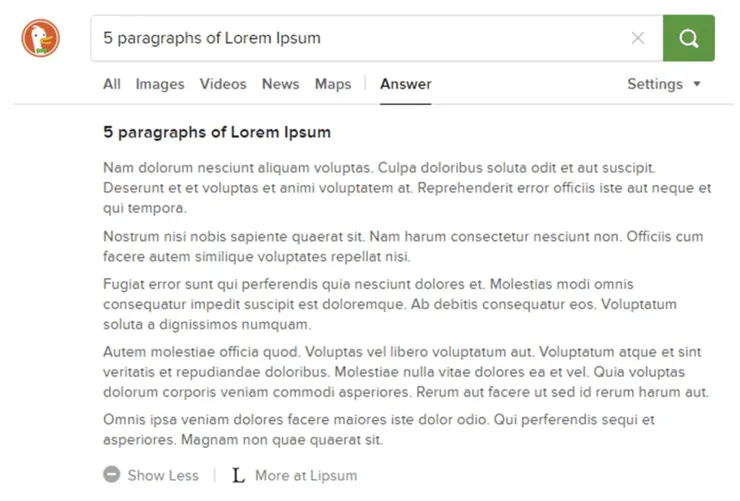Screen dimensions: 740x501
Task: Click the DuckDuckGo duck logo
Action: (41, 38)
